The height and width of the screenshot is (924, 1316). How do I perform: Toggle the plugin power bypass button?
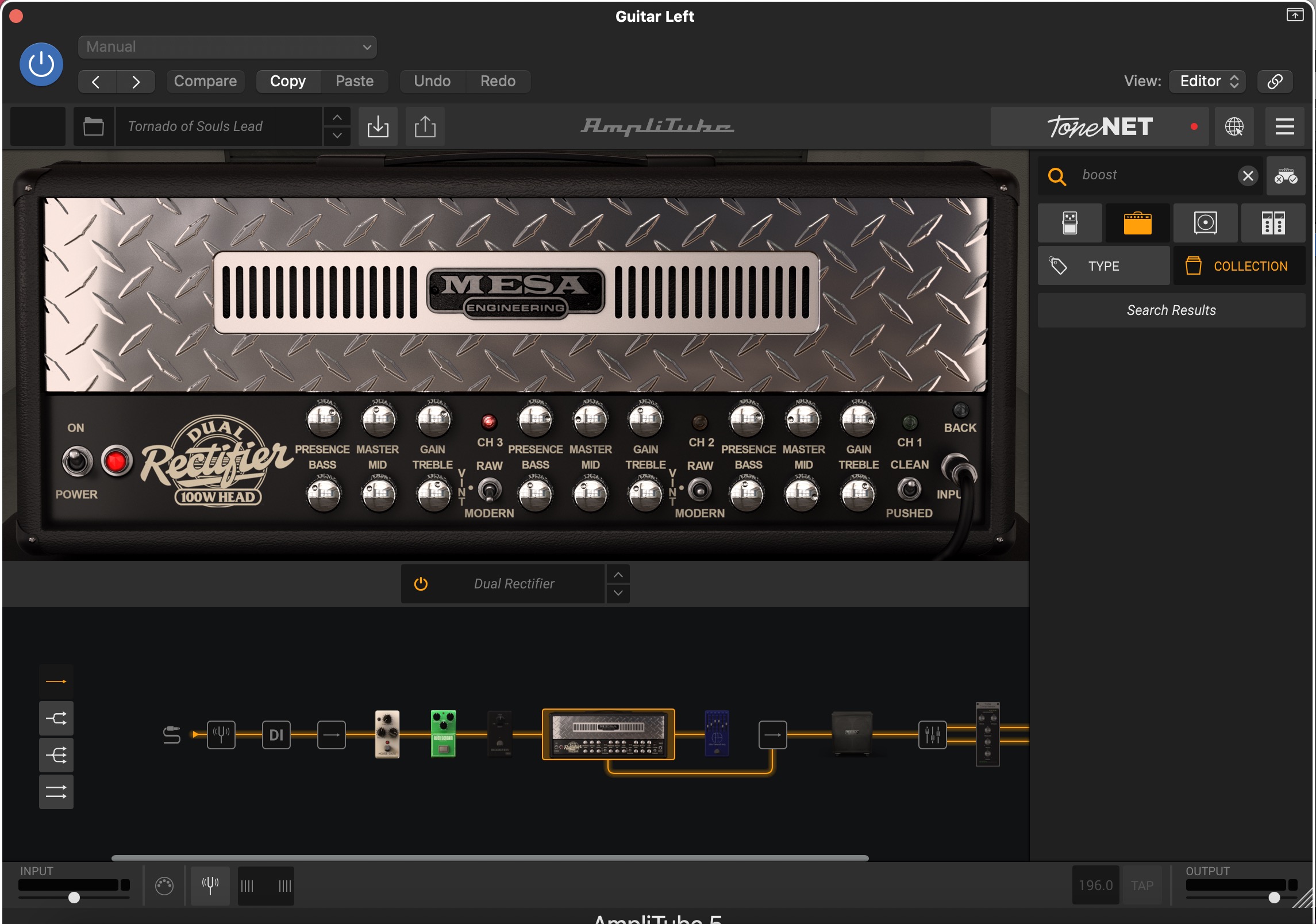[x=41, y=64]
